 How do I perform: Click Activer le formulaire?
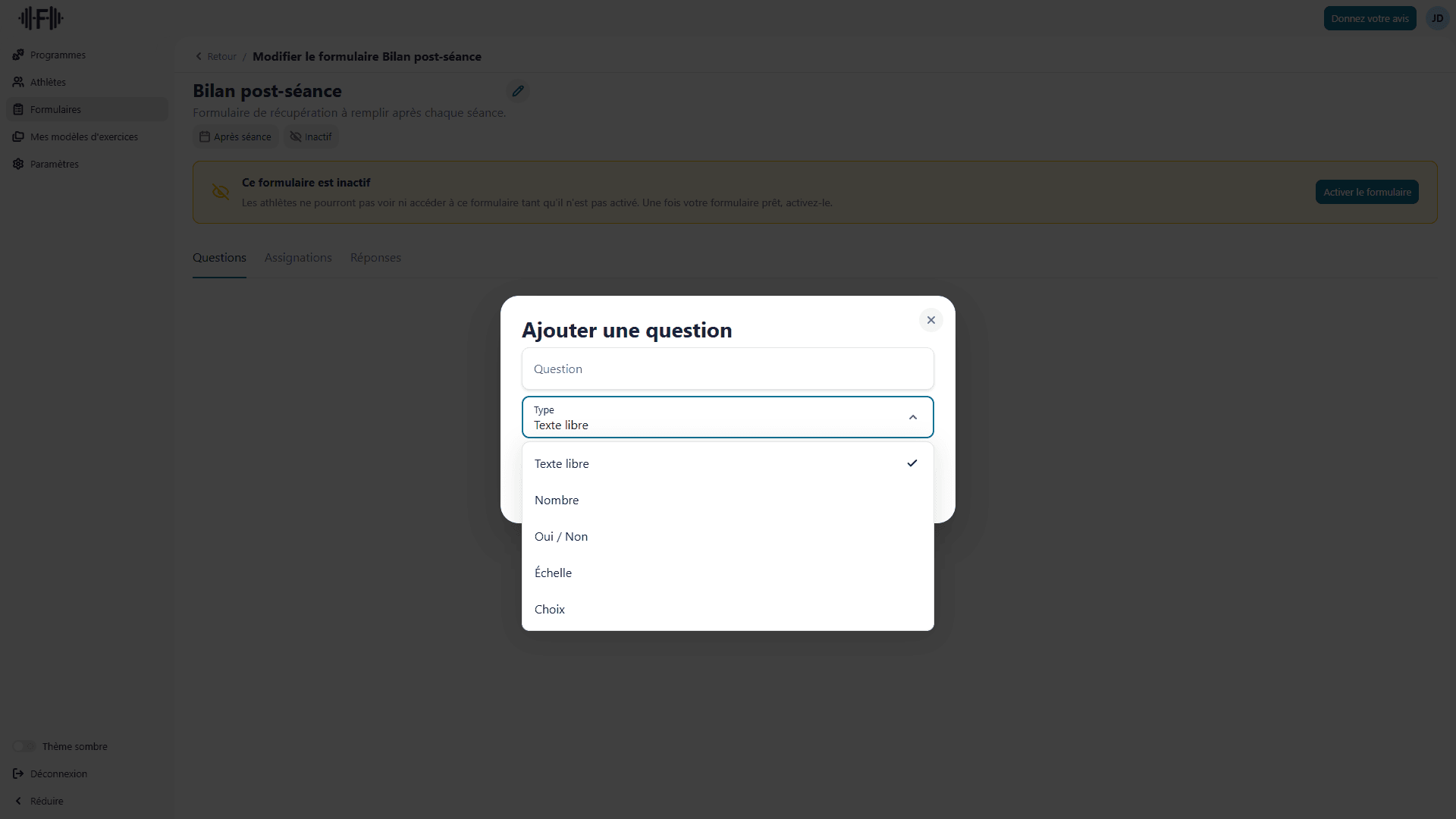point(1367,191)
